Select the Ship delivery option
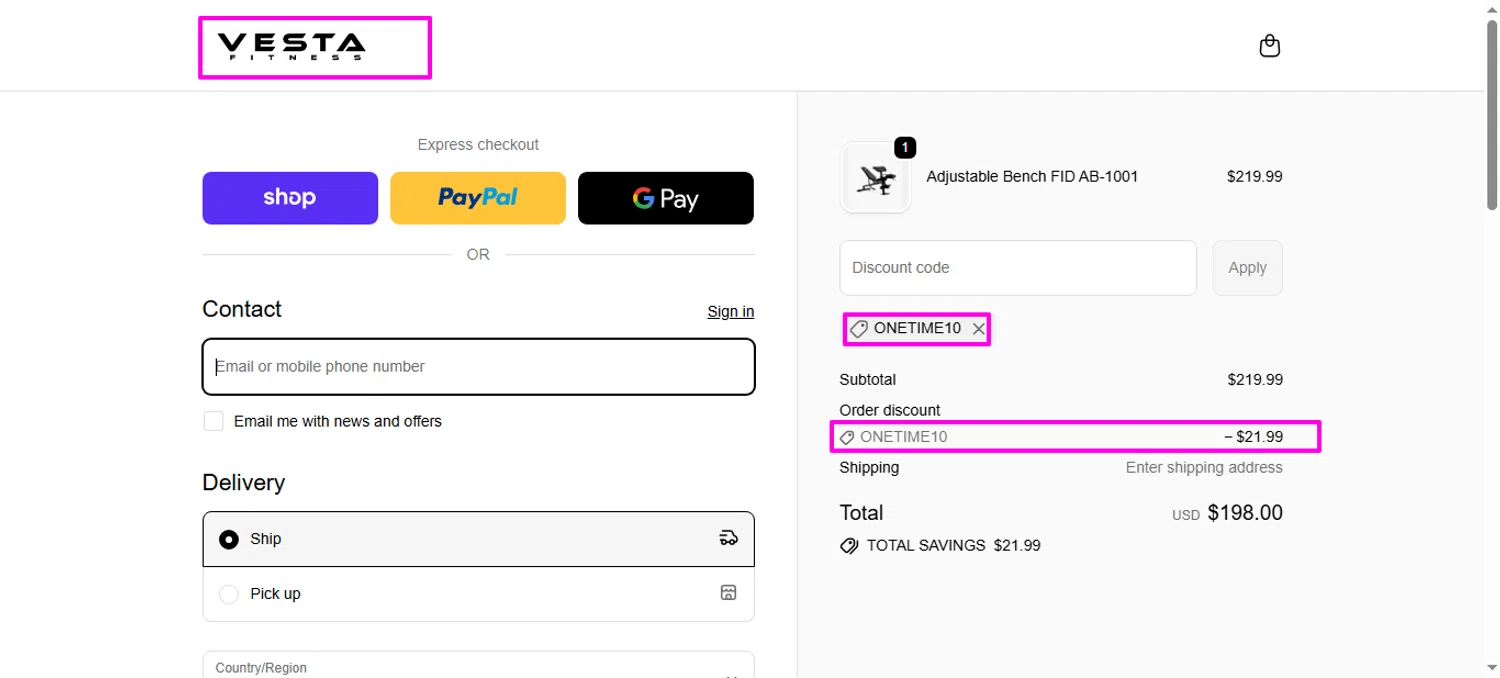Screen dimensions: 1500x678 coord(478,539)
